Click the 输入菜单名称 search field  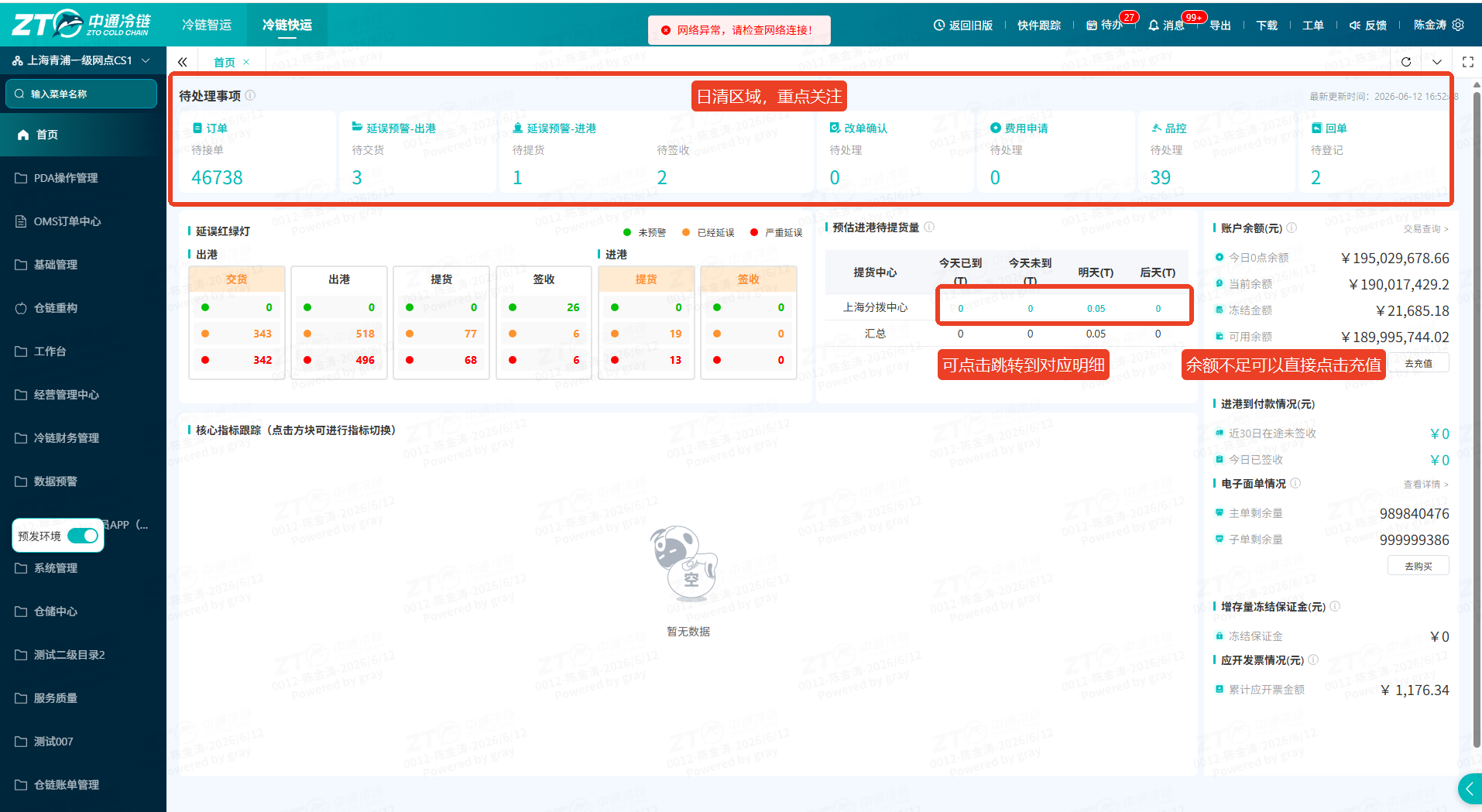[x=81, y=94]
